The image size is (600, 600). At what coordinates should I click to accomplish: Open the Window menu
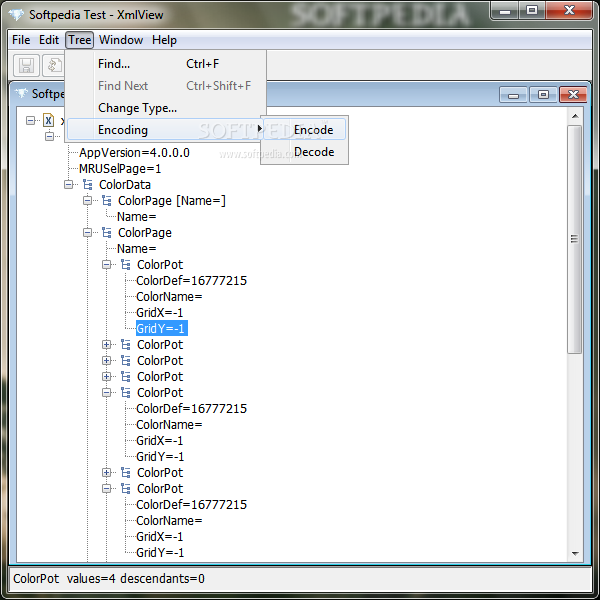coord(121,40)
